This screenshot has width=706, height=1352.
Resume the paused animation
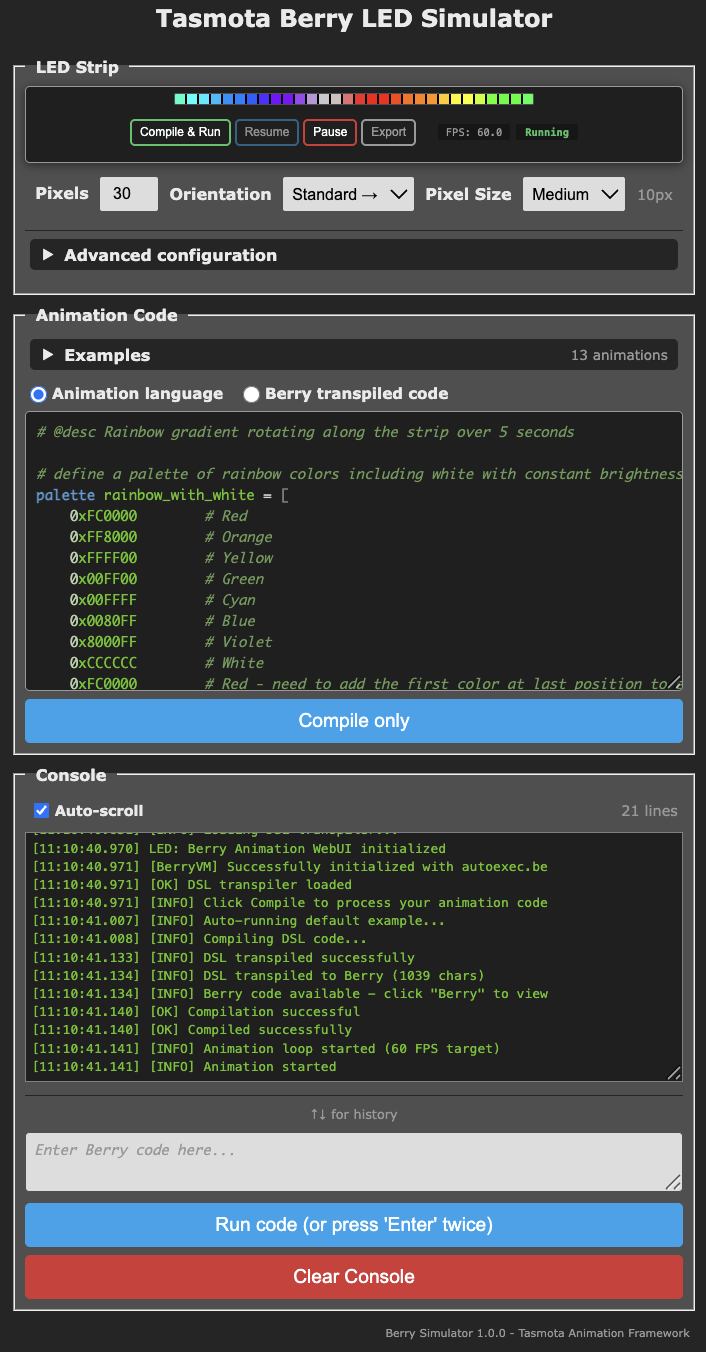(266, 131)
